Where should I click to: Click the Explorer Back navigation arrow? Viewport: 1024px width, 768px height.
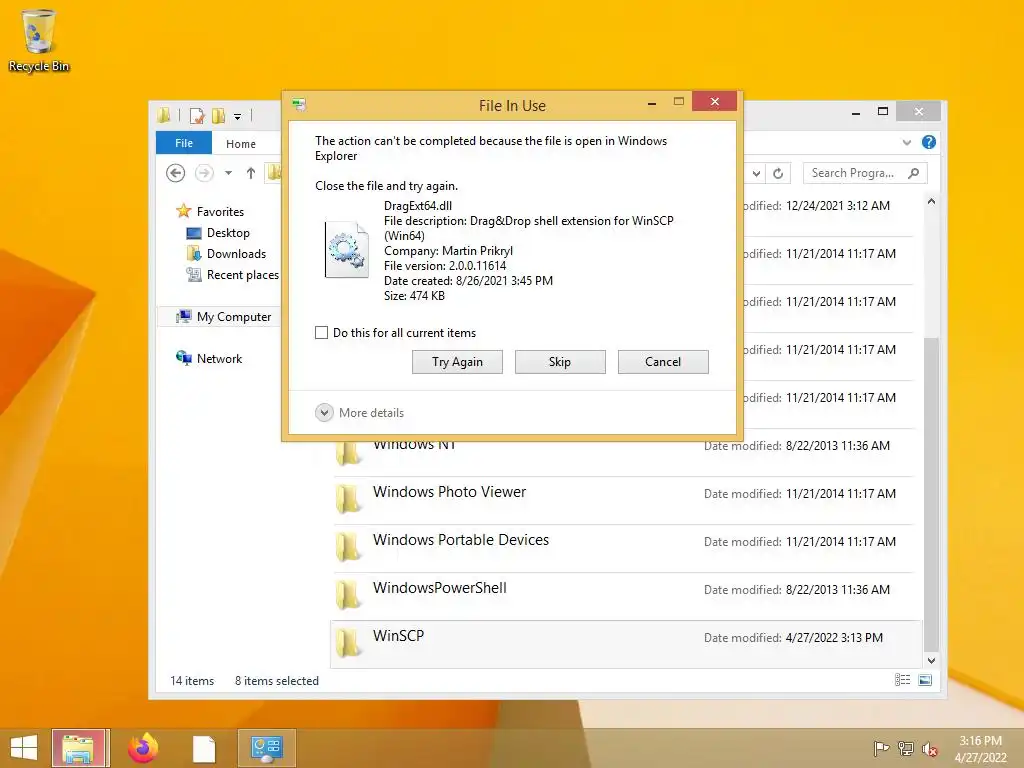pos(176,173)
